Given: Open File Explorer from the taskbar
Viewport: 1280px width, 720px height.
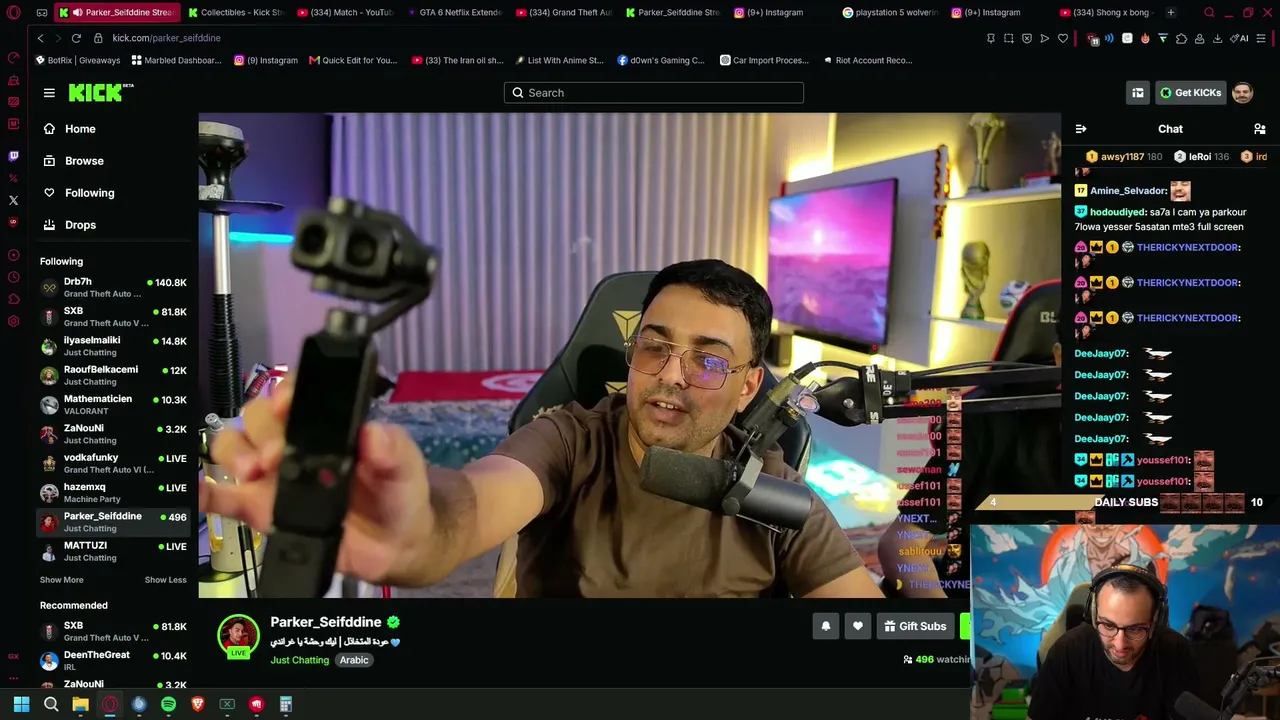Looking at the screenshot, I should pyautogui.click(x=80, y=704).
